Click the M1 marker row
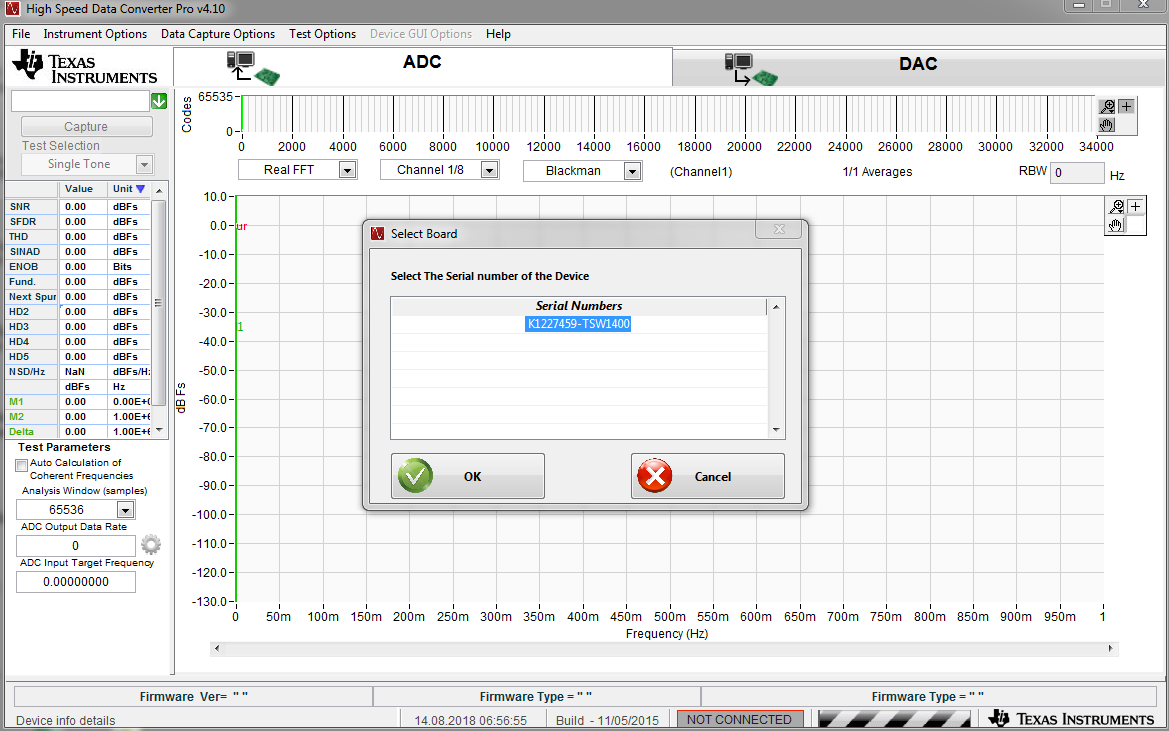 point(78,402)
